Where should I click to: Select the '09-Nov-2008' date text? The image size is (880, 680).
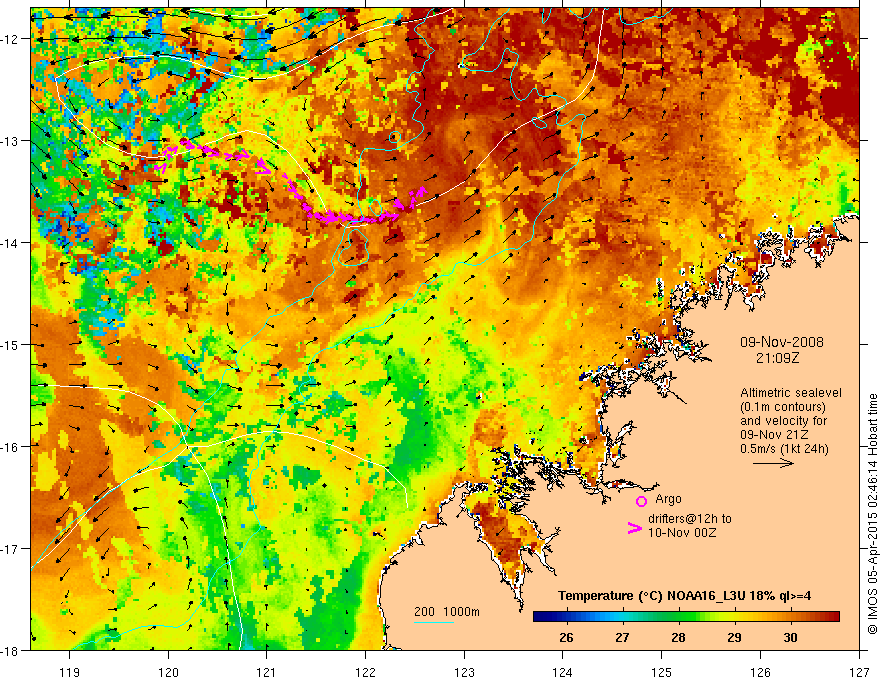click(782, 342)
